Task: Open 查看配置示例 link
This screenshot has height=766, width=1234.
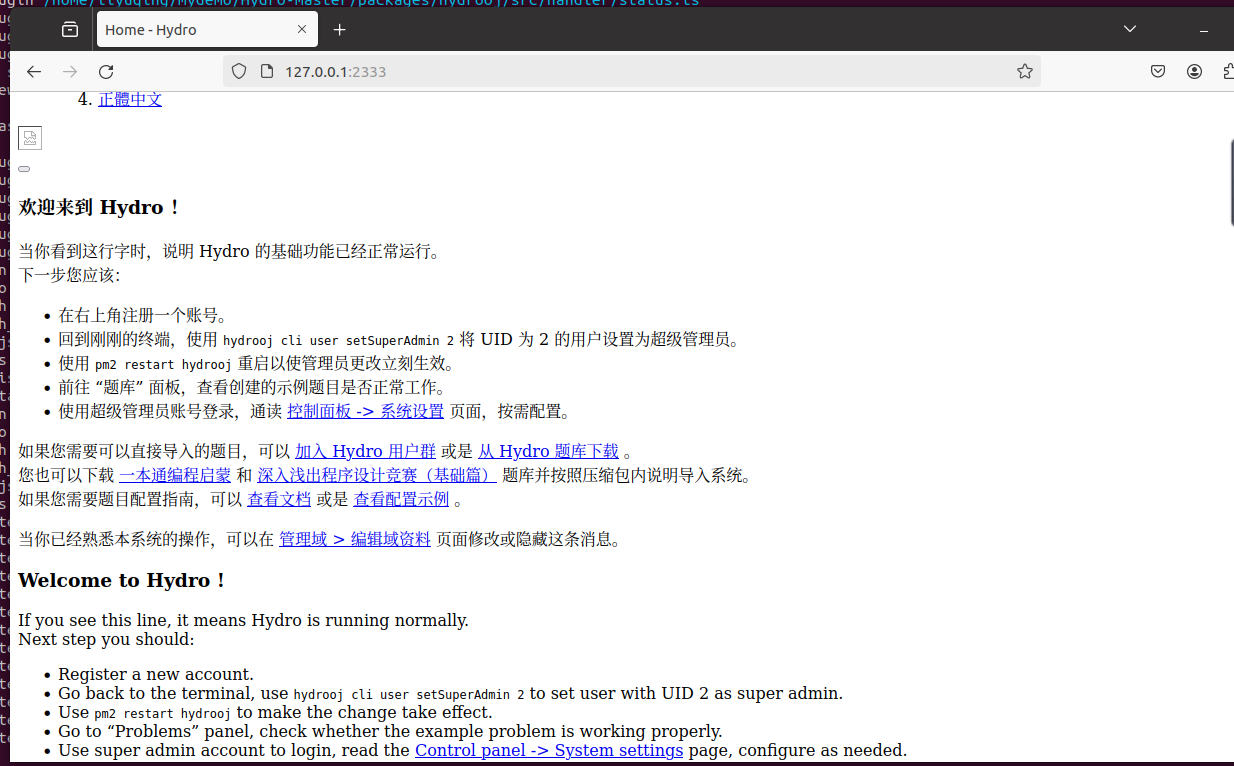Action: tap(401, 499)
